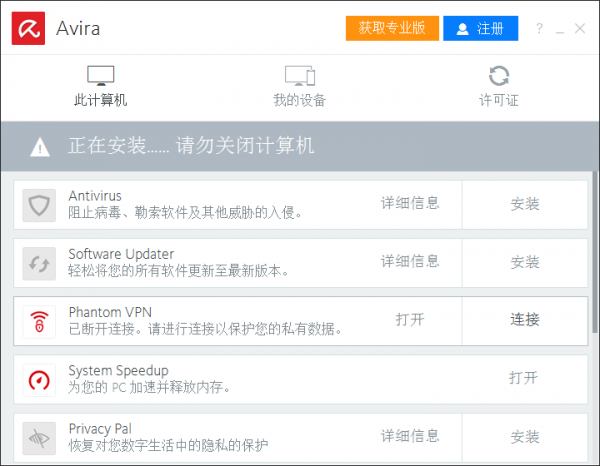Click the Software Updater arrows icon
Viewport: 600px width, 466px height.
point(39,264)
